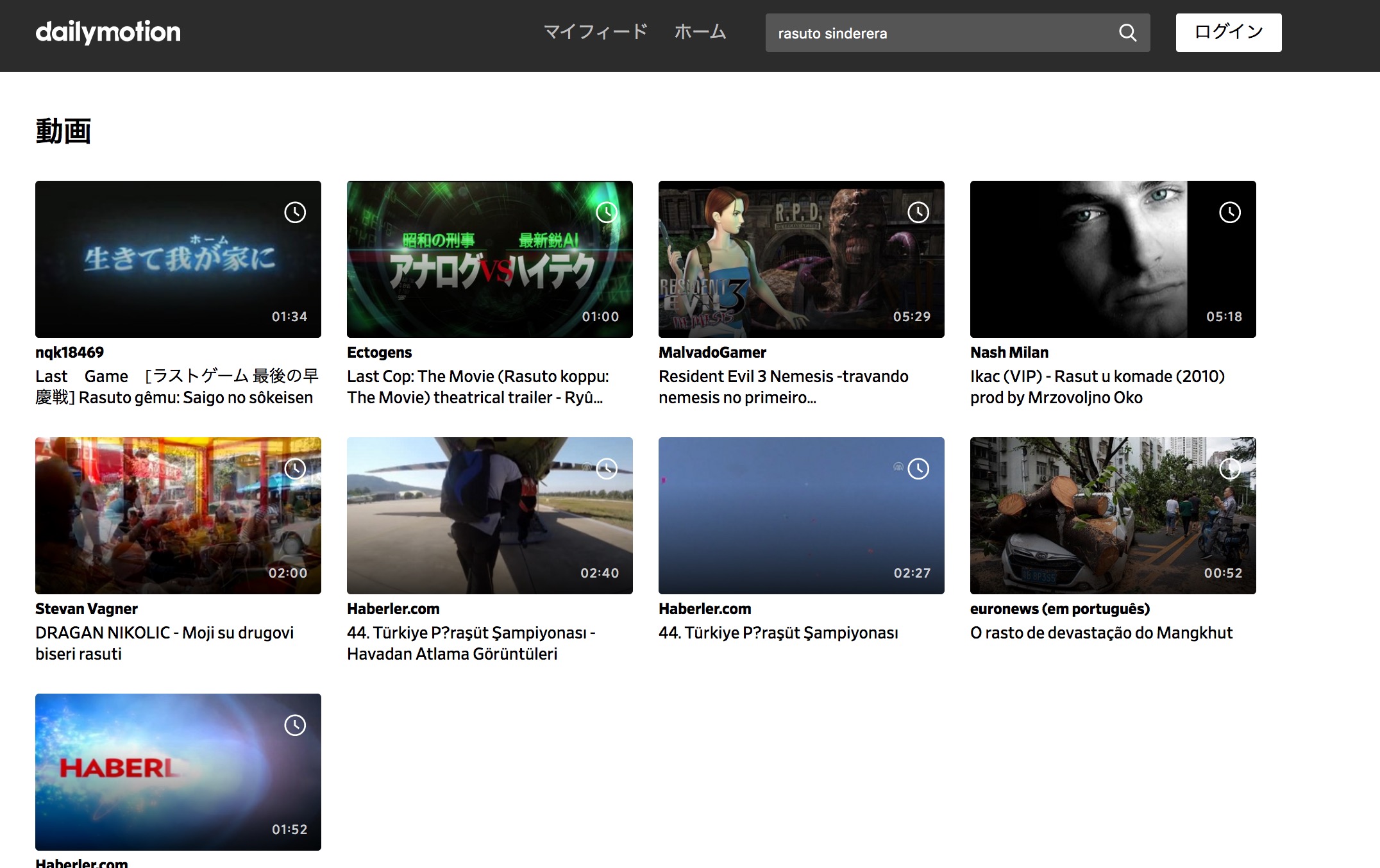
Task: Open title DRAGAN NIKOLIC - Moji su drugovi
Action: click(164, 643)
